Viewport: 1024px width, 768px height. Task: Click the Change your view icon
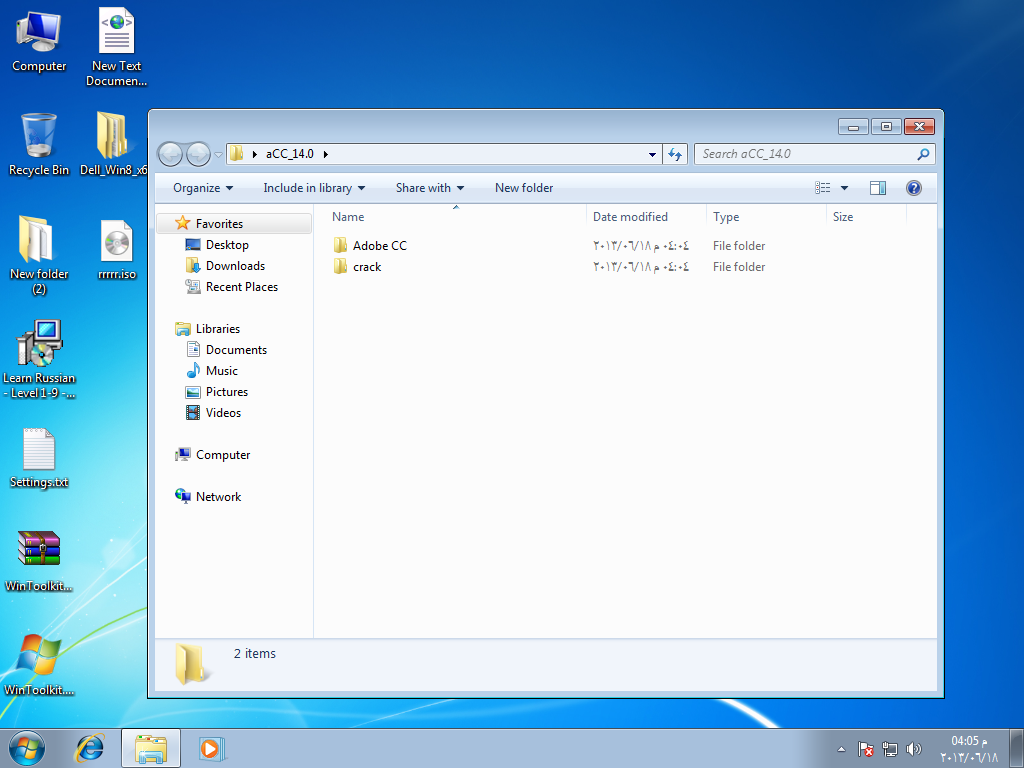coord(823,188)
